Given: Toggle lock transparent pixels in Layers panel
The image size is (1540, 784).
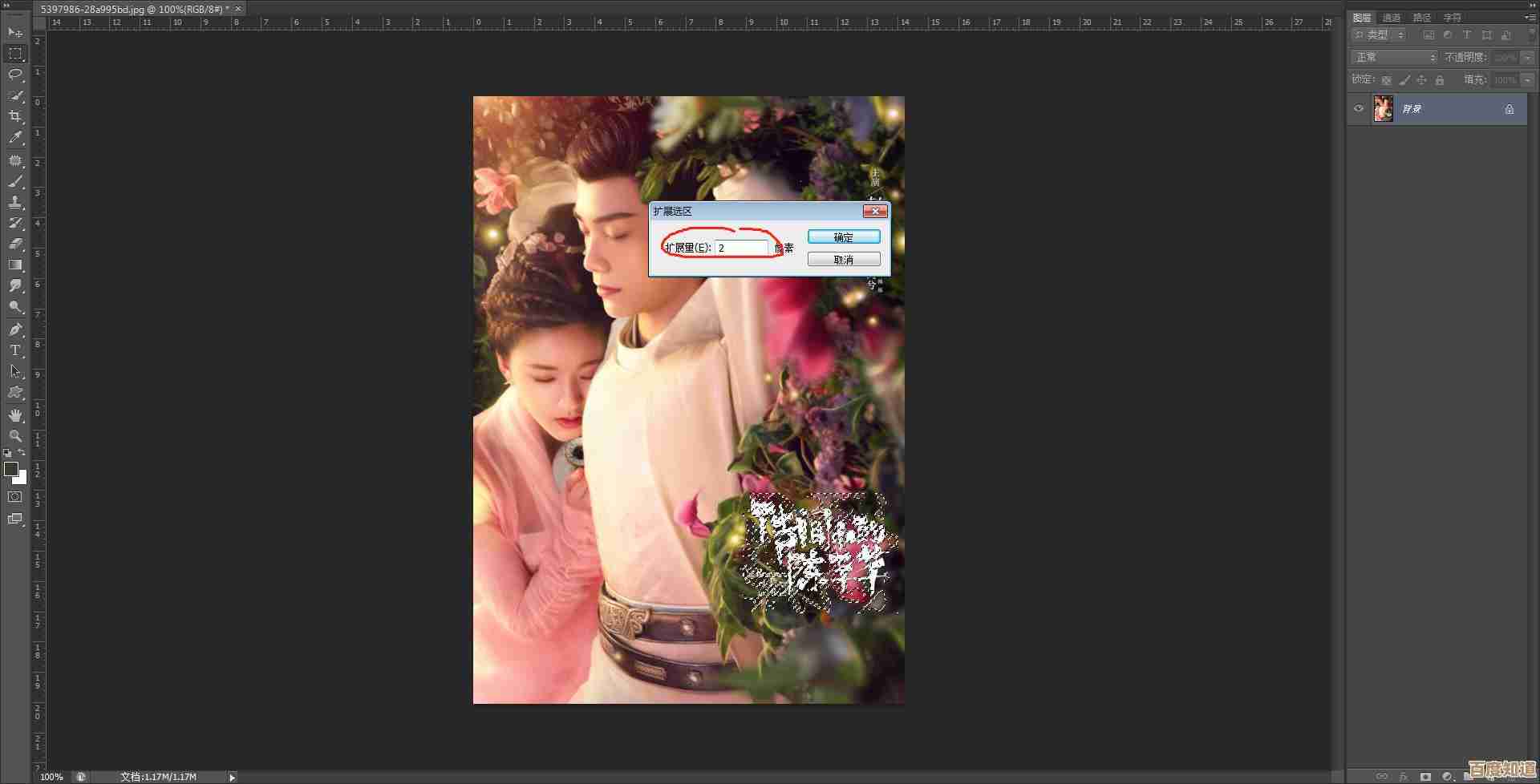Looking at the screenshot, I should coord(1386,80).
